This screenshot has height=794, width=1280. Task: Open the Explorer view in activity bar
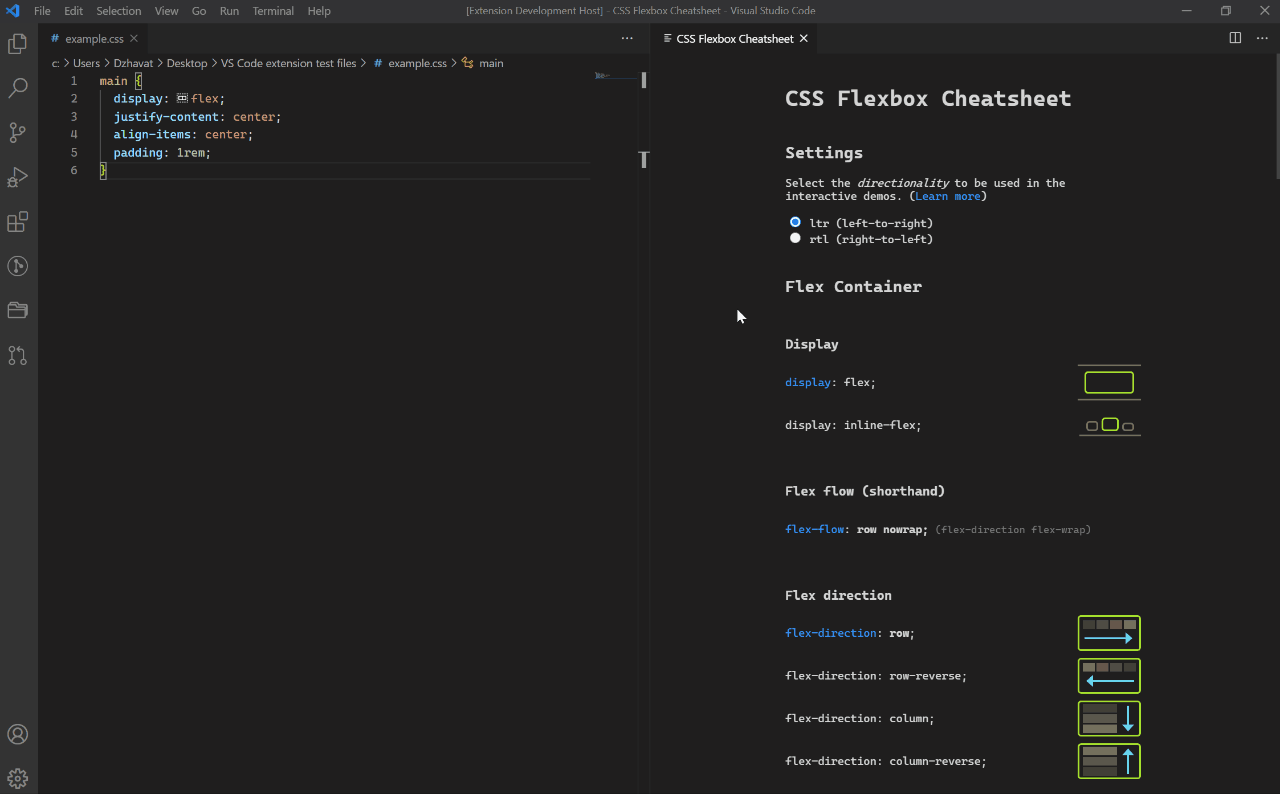pyautogui.click(x=17, y=44)
